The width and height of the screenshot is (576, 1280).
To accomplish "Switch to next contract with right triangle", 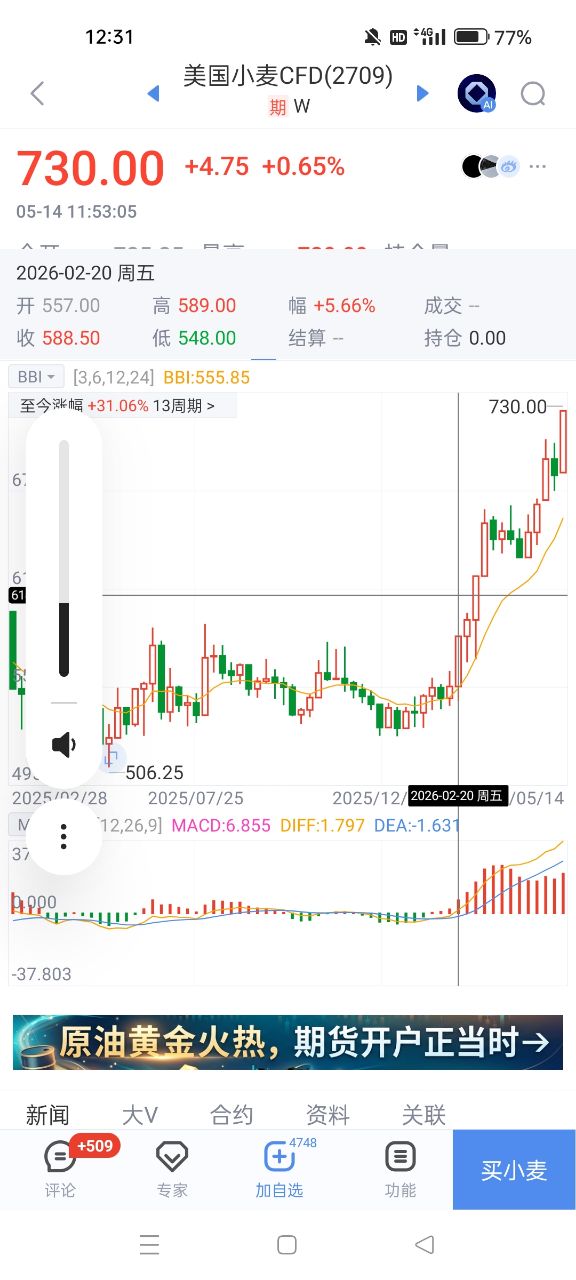I will 422,93.
